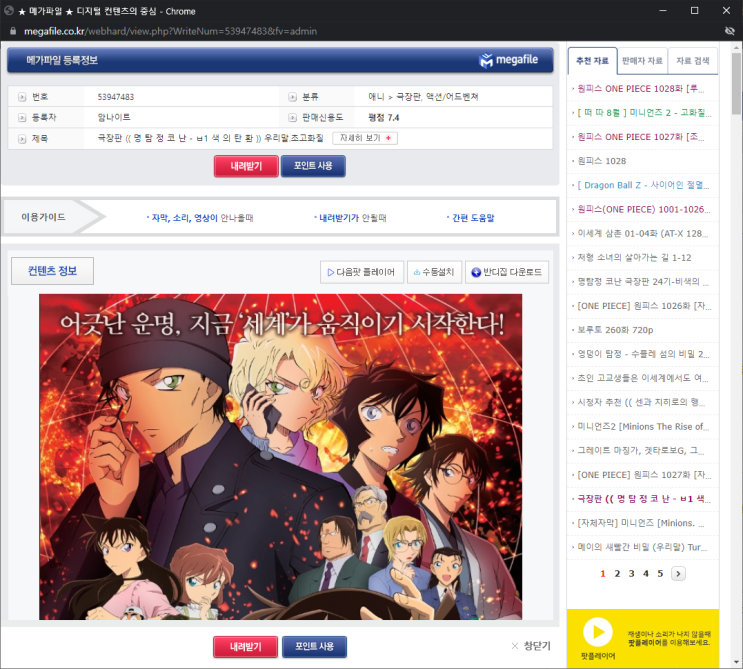Open 엉덩이 탐정 수플레 섬의 비밀 link
Viewport: 743px width, 669px height.
[643, 354]
